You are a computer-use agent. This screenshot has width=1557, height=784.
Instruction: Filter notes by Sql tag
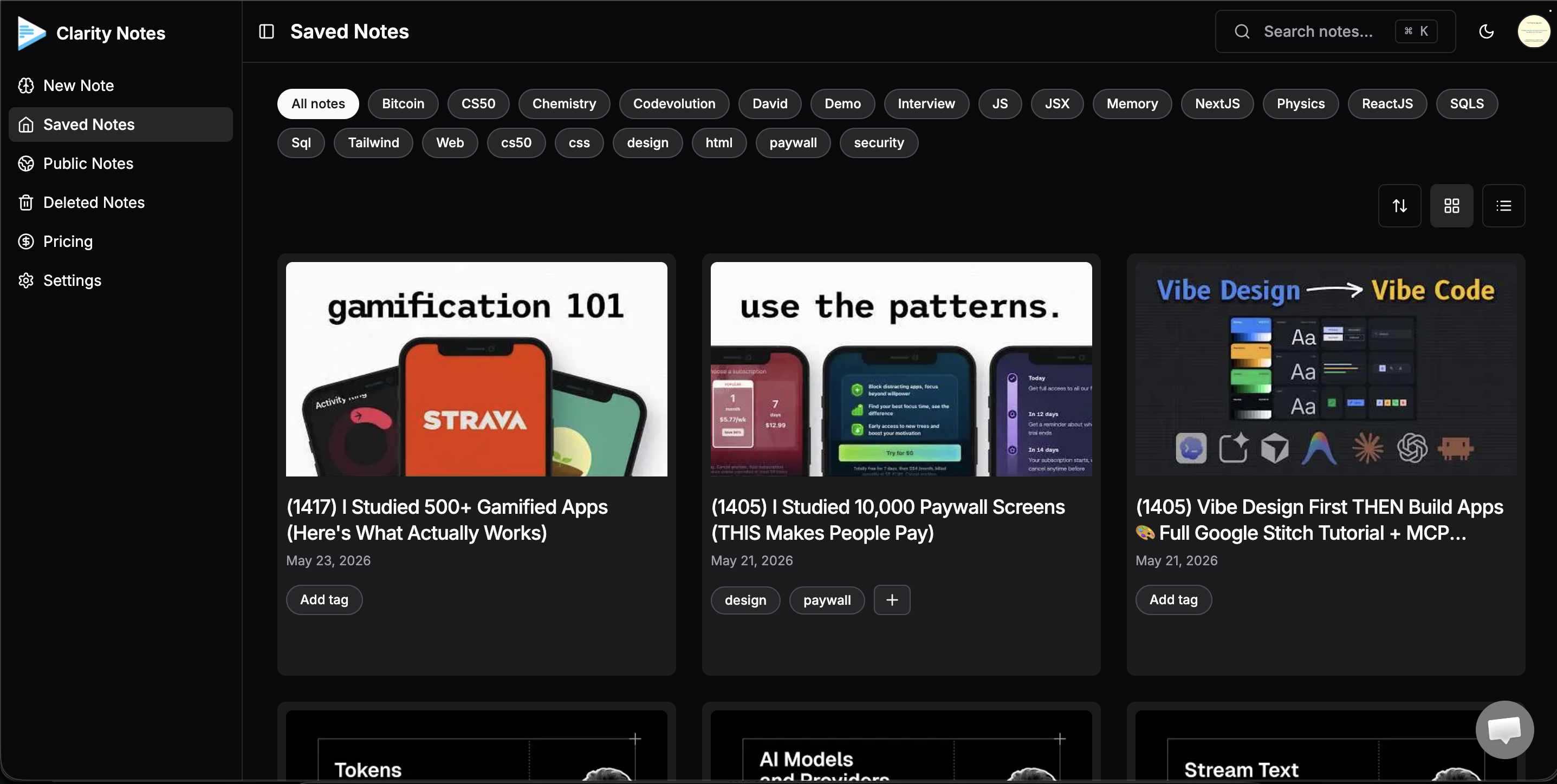[301, 143]
